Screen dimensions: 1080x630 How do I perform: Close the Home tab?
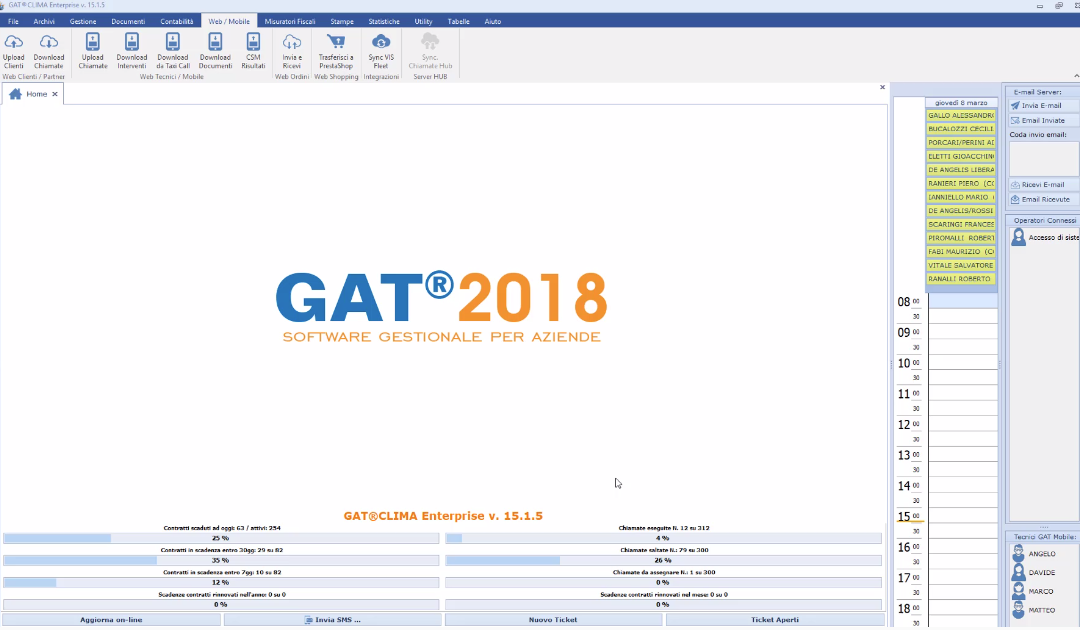coord(55,94)
